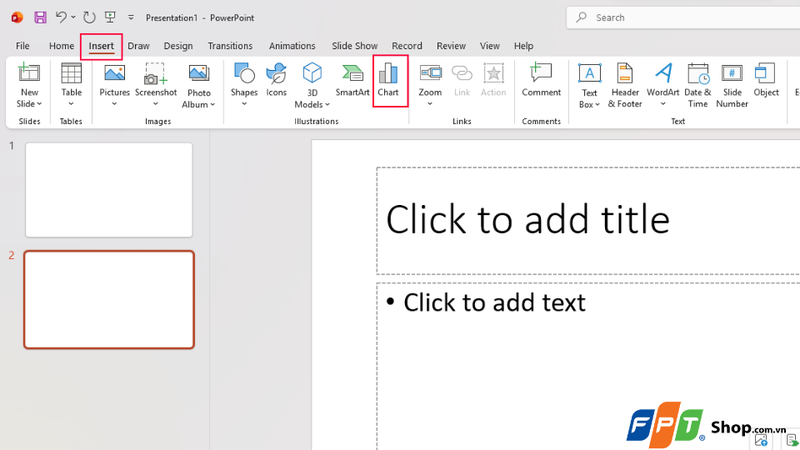800x450 pixels.
Task: Insert 3D Models
Action: tap(312, 85)
